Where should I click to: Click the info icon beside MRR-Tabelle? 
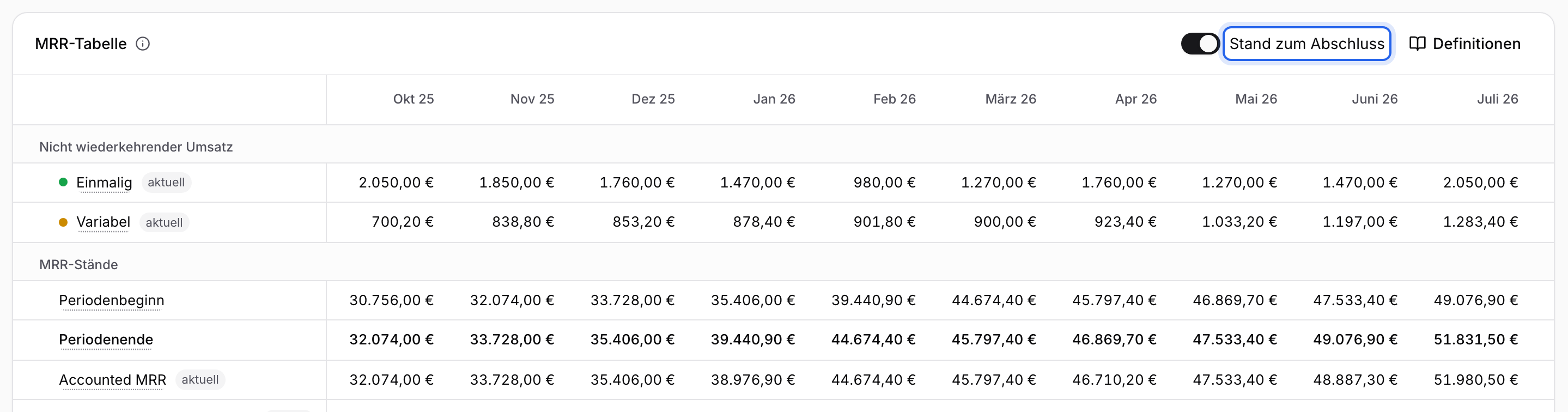click(142, 44)
